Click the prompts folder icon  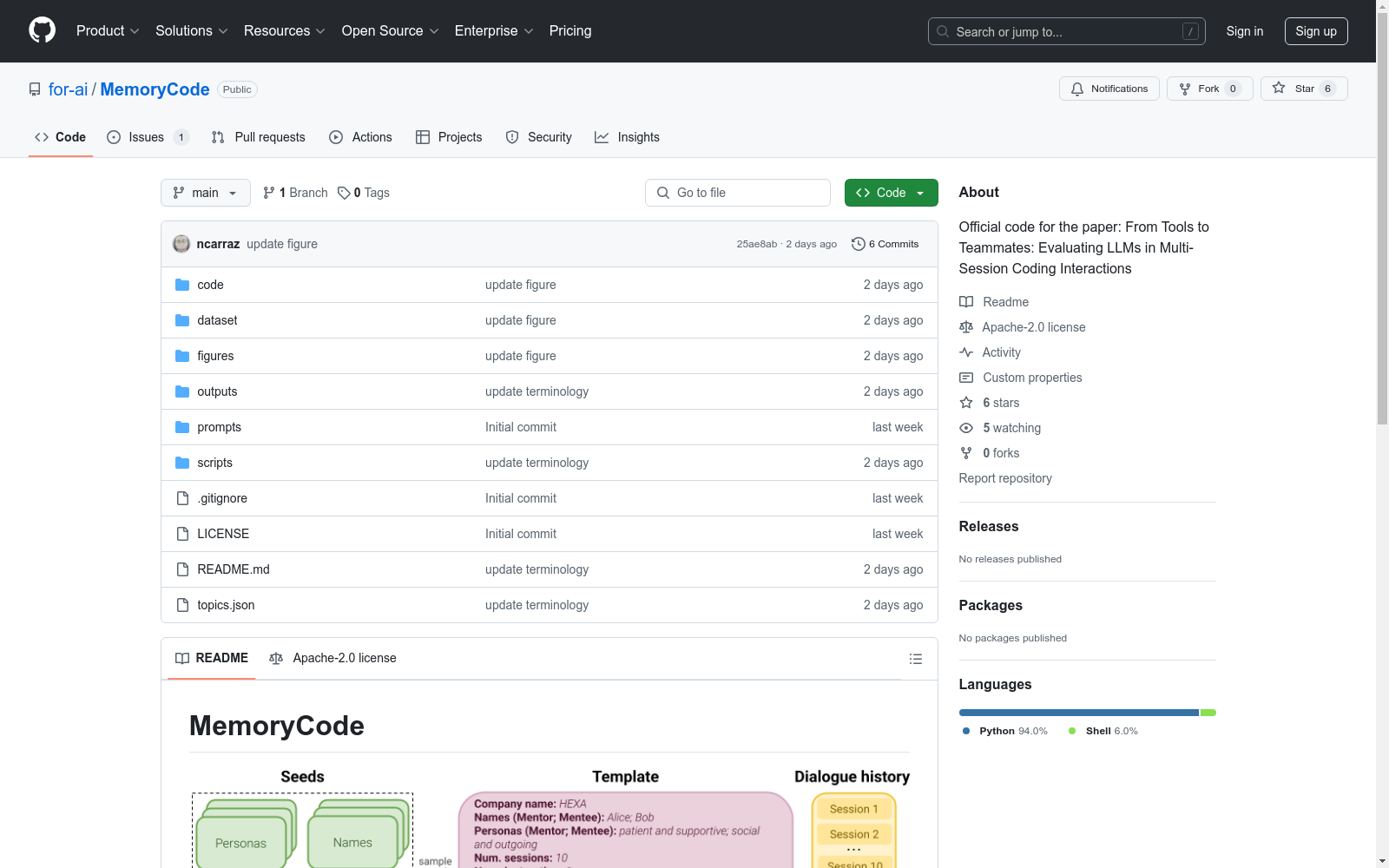pos(182,427)
